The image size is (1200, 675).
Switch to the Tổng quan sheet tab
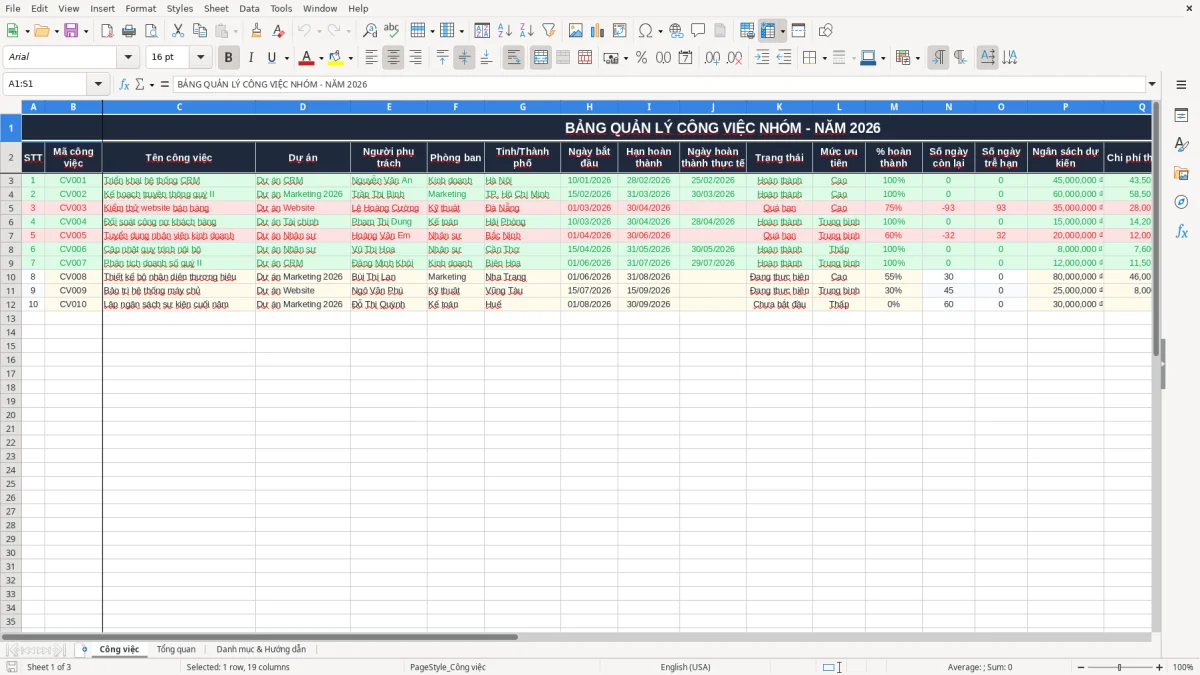pyautogui.click(x=176, y=649)
